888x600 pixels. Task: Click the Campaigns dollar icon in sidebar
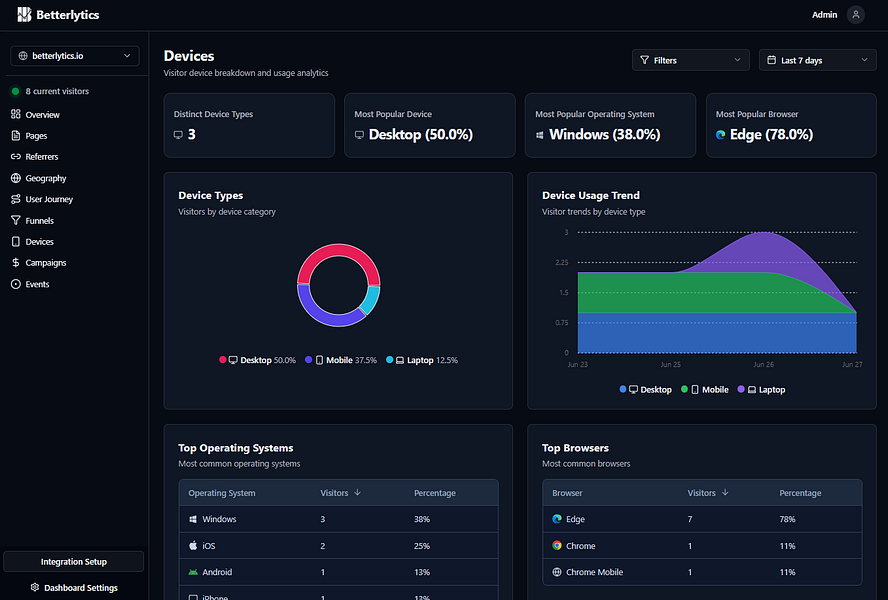[16, 262]
